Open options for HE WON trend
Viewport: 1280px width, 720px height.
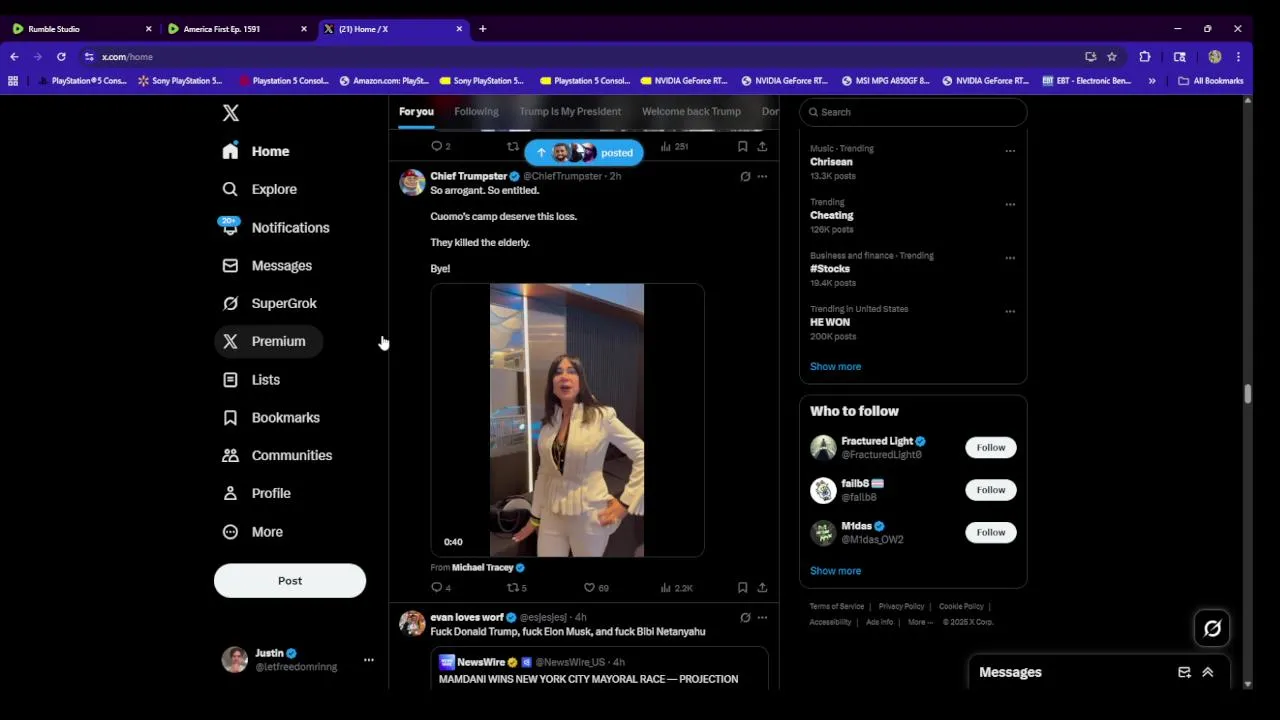point(1010,311)
